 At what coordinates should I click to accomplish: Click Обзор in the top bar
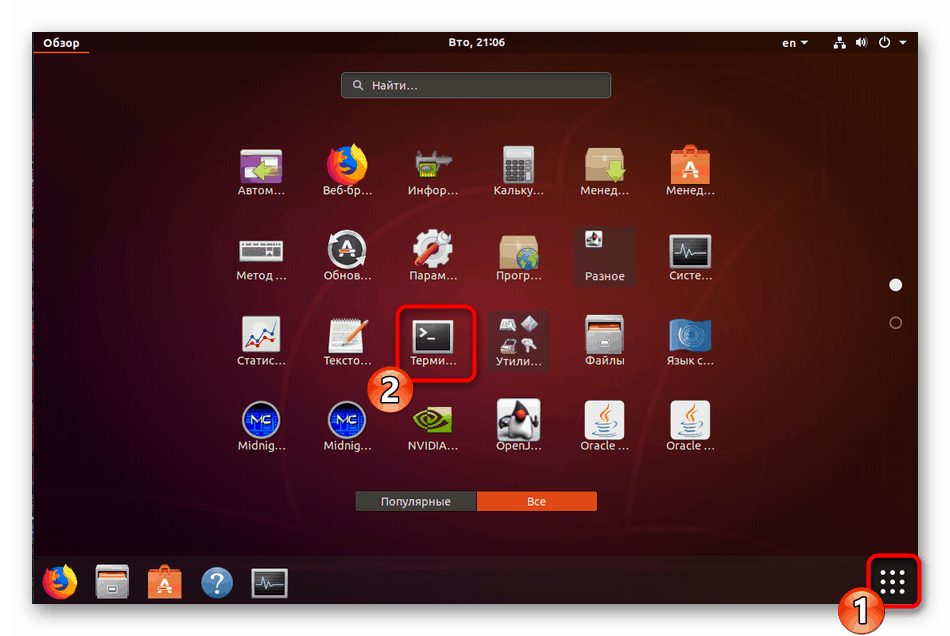tap(60, 42)
